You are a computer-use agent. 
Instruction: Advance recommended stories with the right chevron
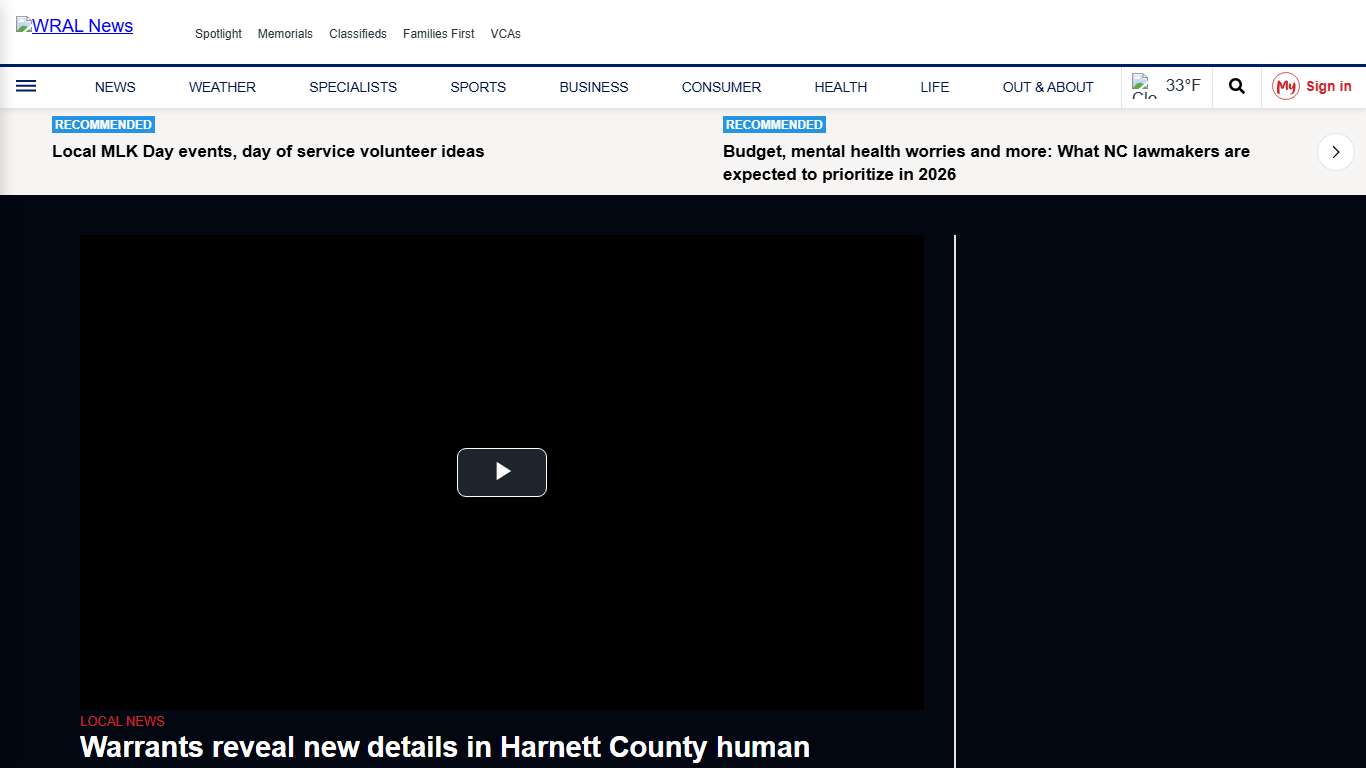1335,152
